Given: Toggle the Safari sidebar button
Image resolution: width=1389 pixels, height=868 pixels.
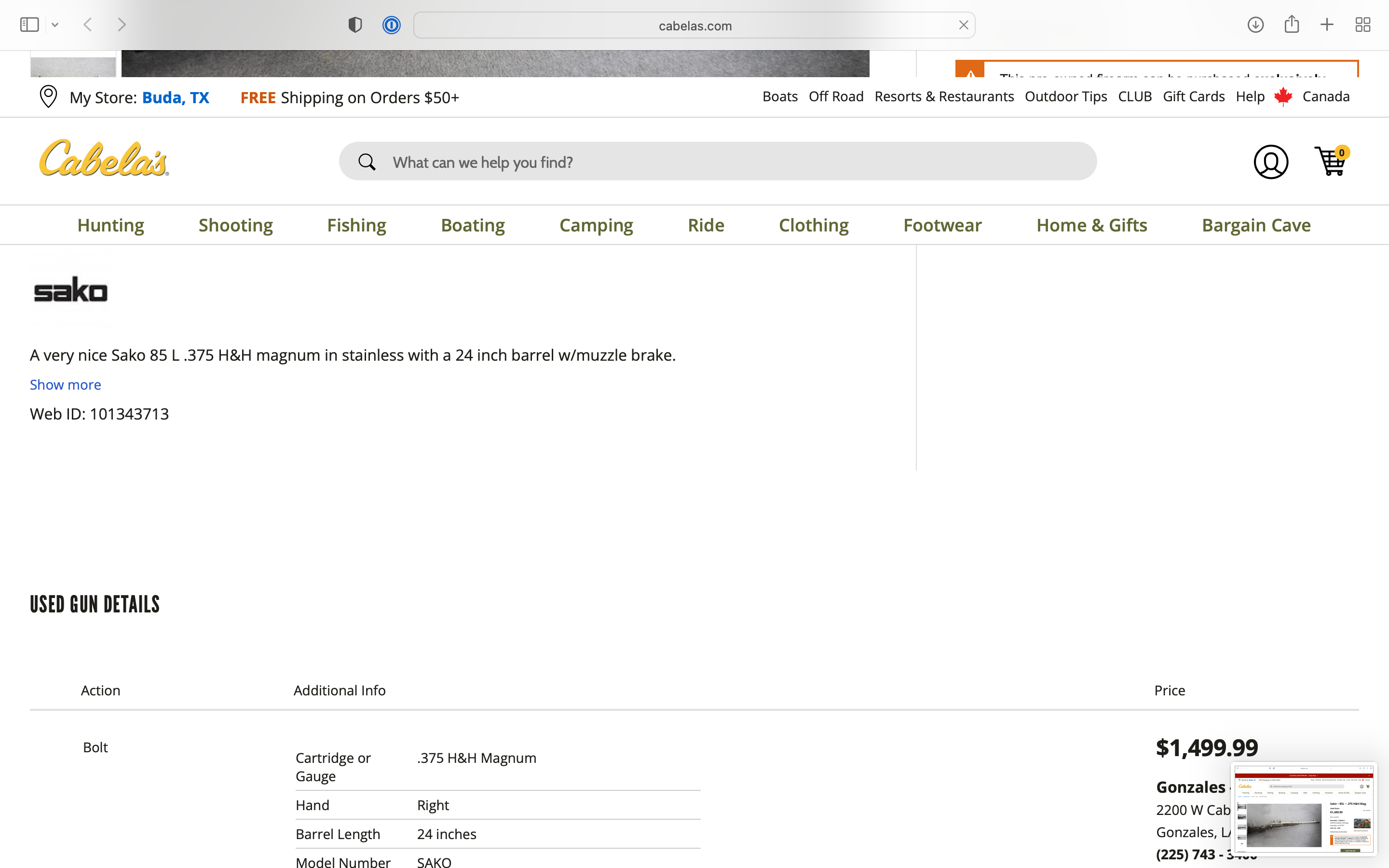Looking at the screenshot, I should pyautogui.click(x=29, y=25).
